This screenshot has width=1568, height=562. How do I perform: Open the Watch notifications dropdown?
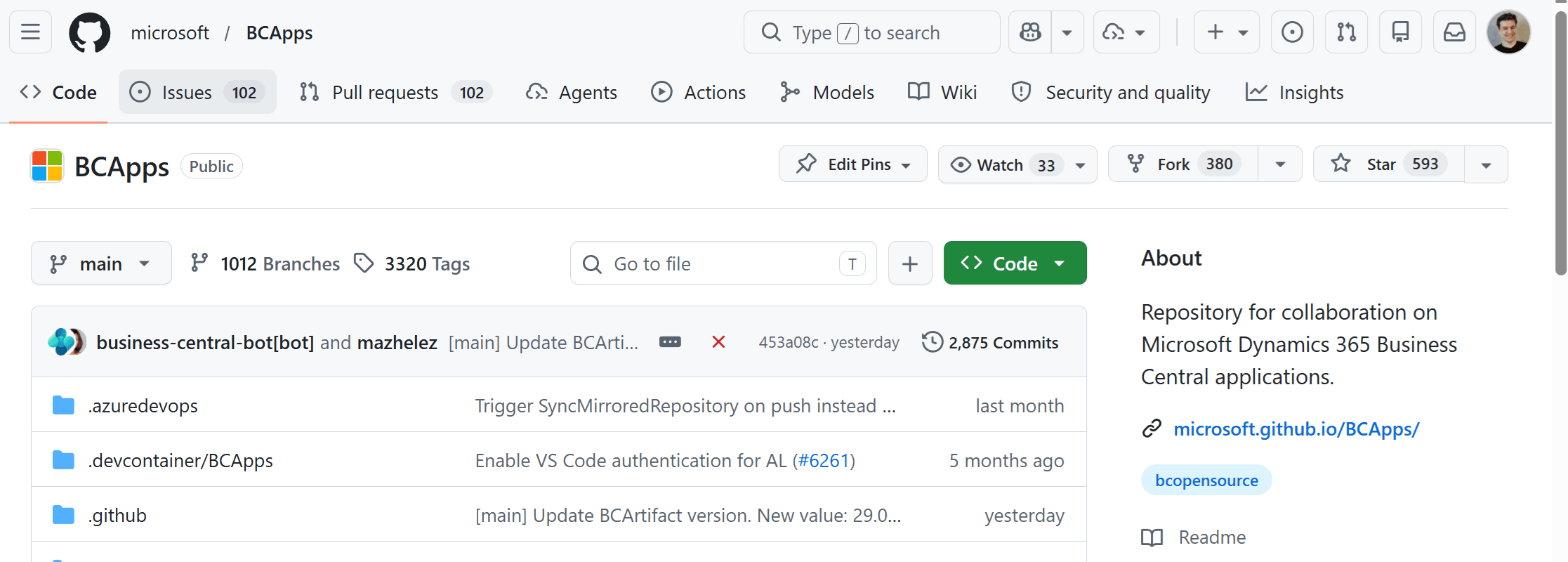(x=1017, y=164)
